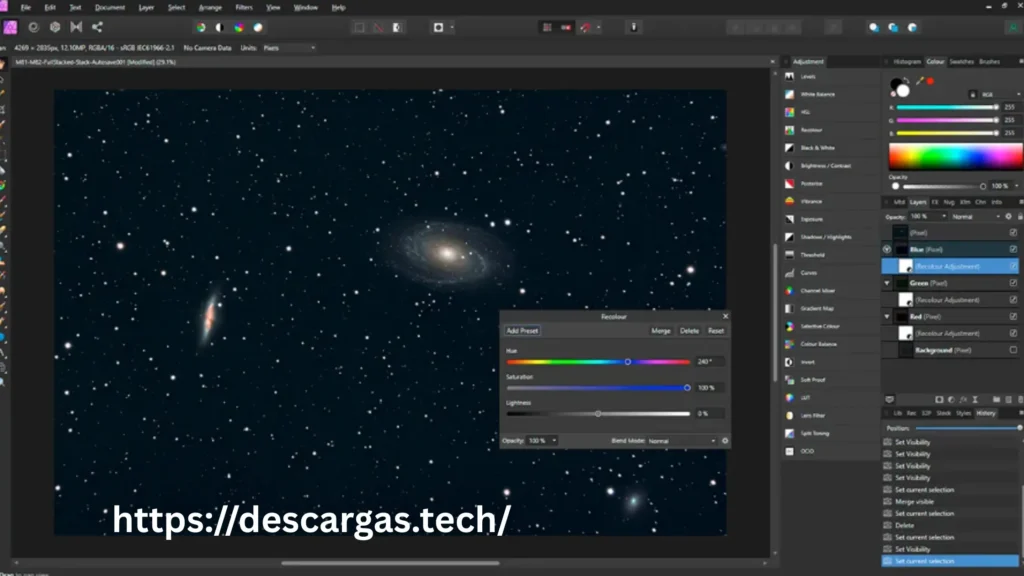Toggle visibility checkbox of Blue layer
Image resolution: width=1024 pixels, height=576 pixels.
pos(1013,249)
